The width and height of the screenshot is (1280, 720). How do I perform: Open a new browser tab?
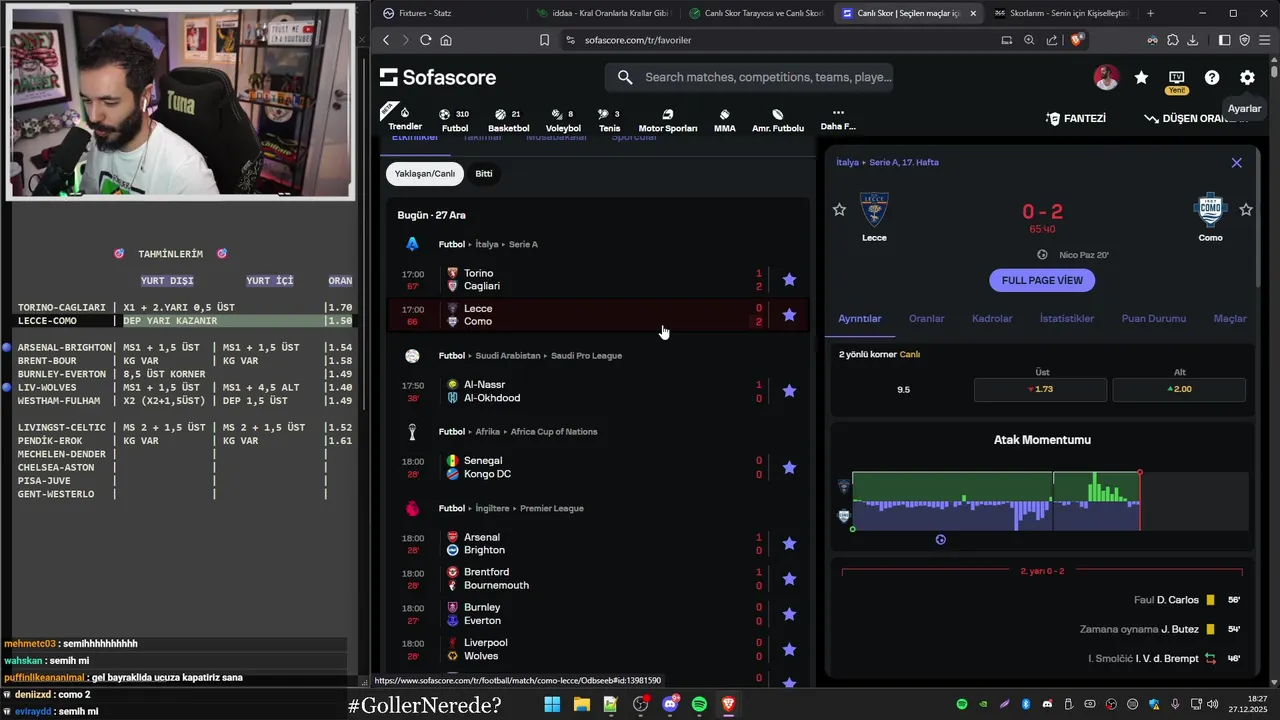pyautogui.click(x=1150, y=13)
